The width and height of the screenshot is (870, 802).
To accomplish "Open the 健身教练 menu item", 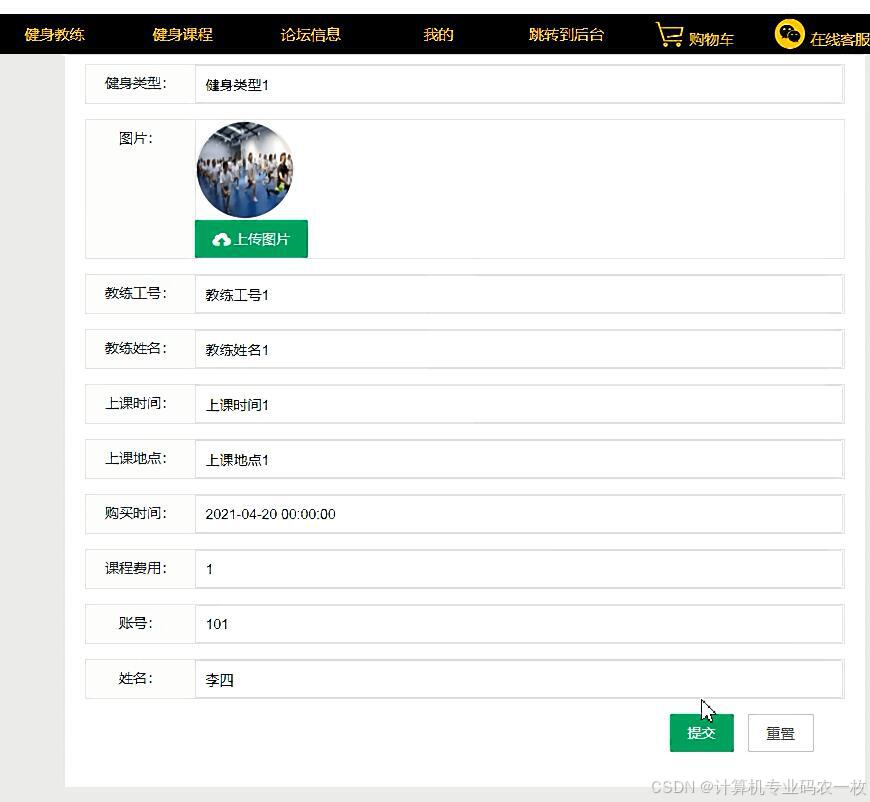I will [54, 34].
